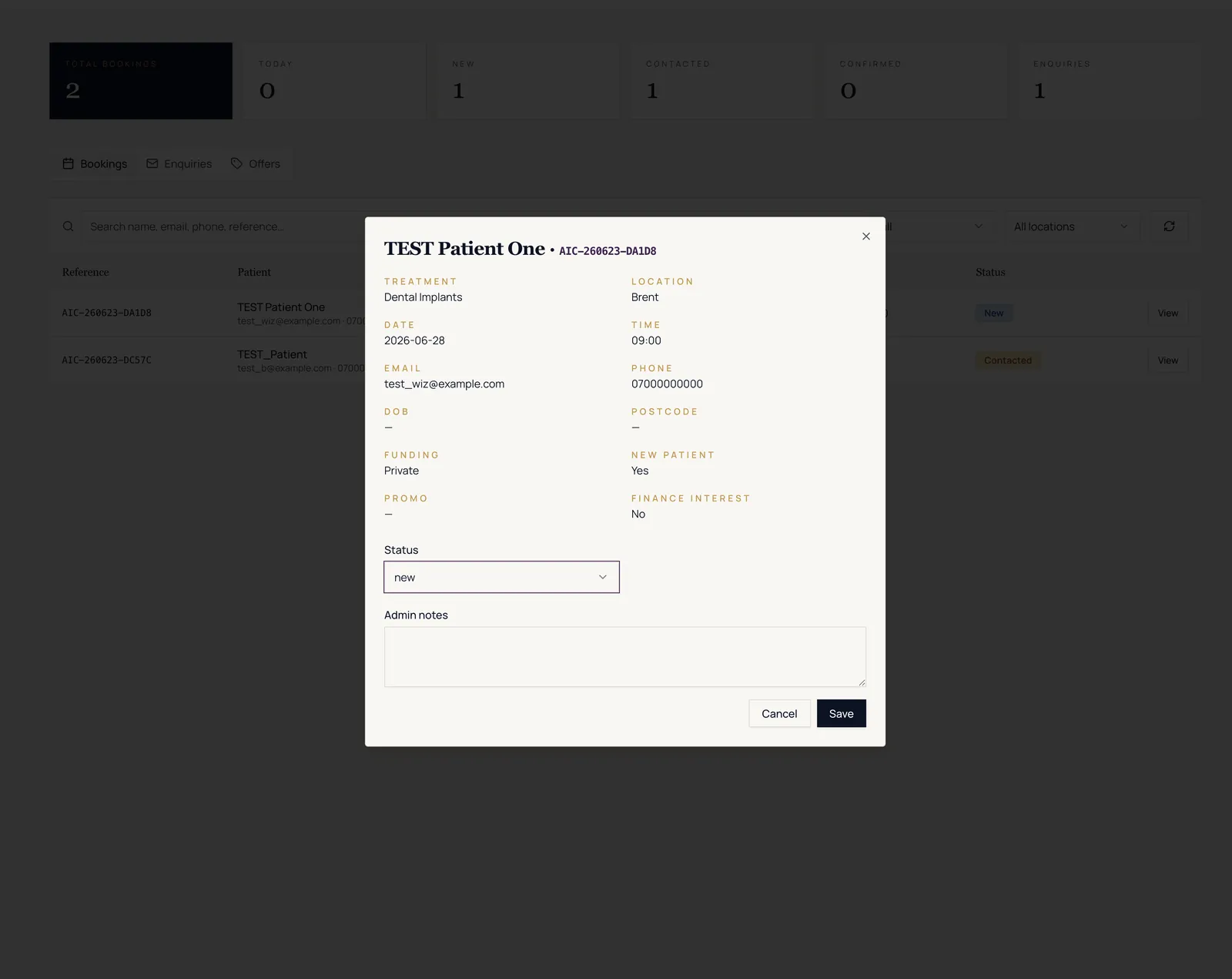Switch to the Offers tab
Viewport: 1232px width, 979px height.
[x=256, y=164]
